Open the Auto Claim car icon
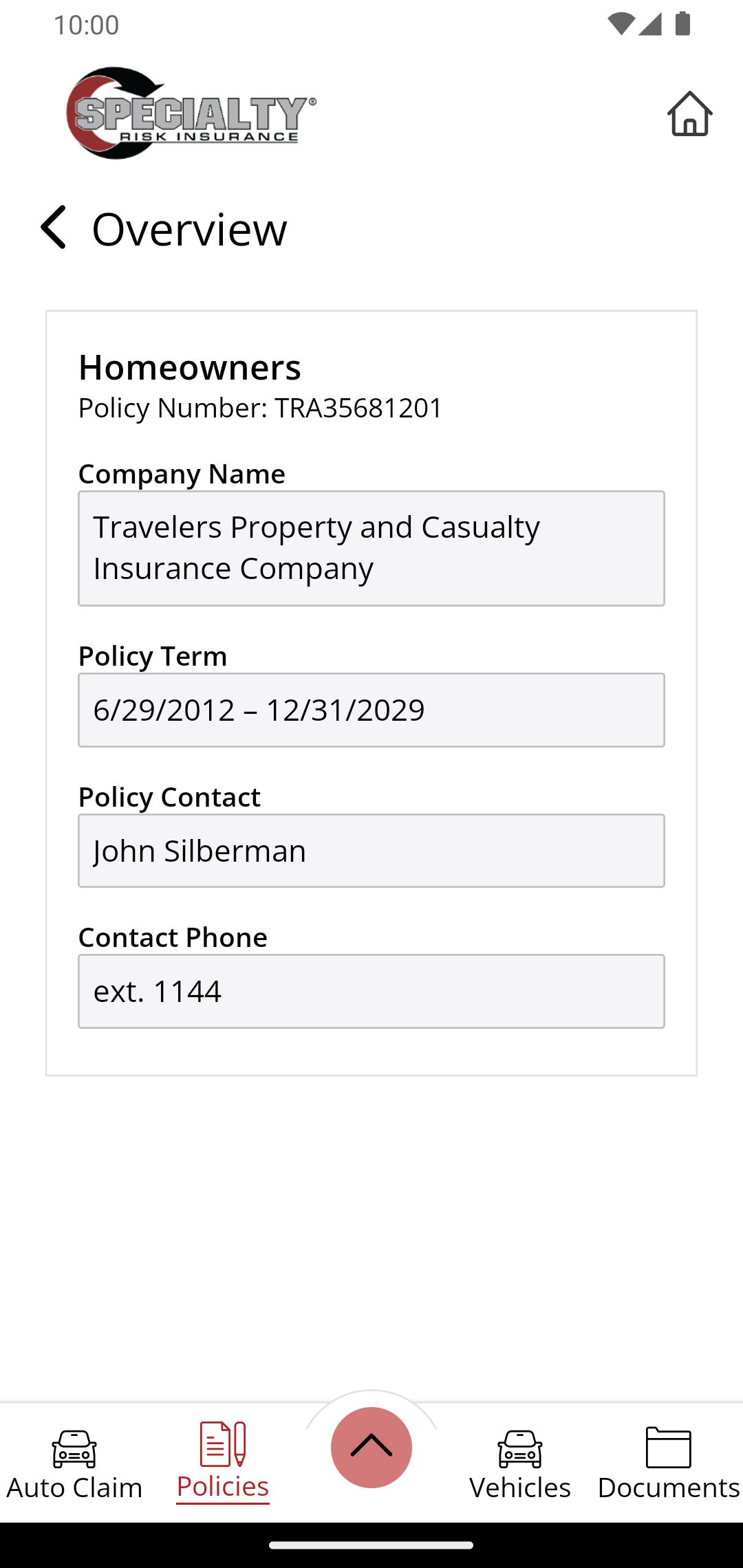 click(x=74, y=1448)
